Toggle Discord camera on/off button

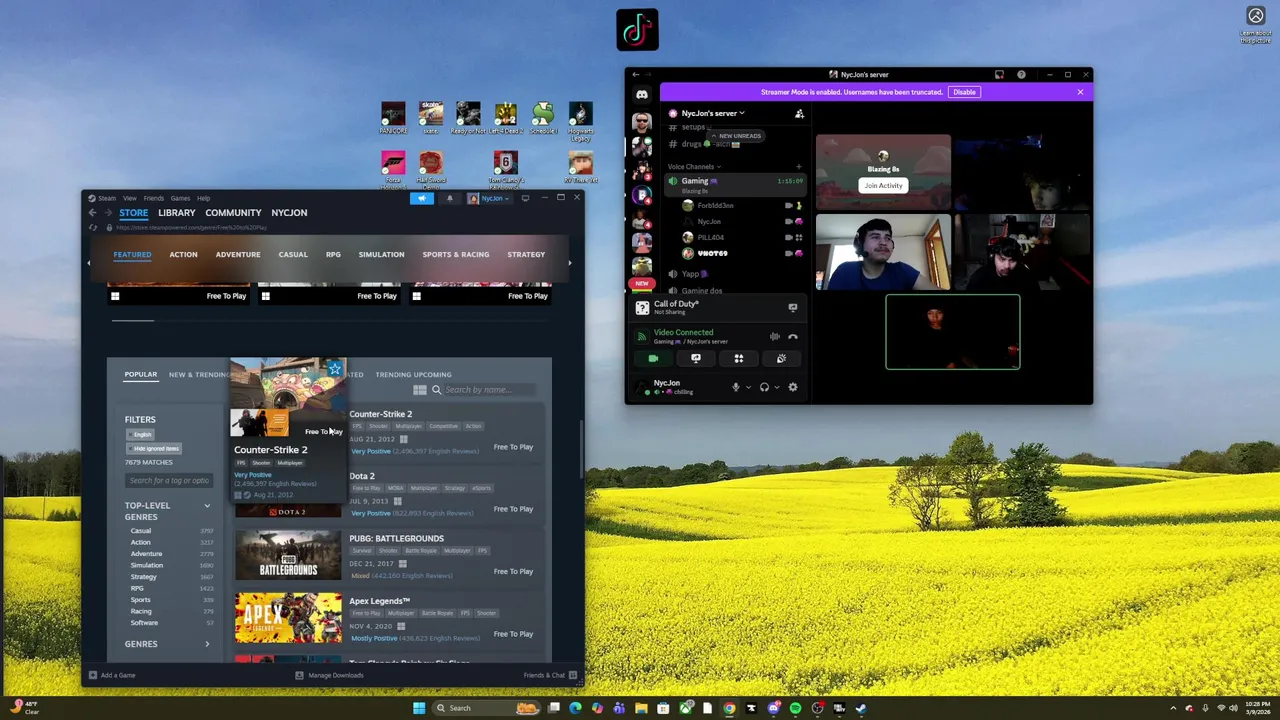(x=653, y=358)
